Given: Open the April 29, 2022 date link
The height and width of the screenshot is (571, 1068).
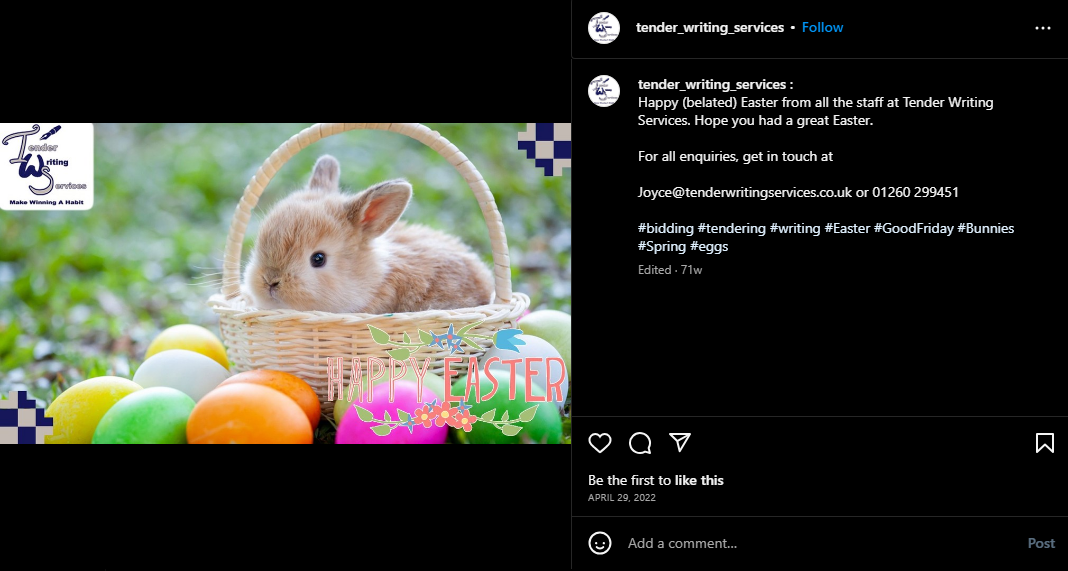Looking at the screenshot, I should 622,497.
